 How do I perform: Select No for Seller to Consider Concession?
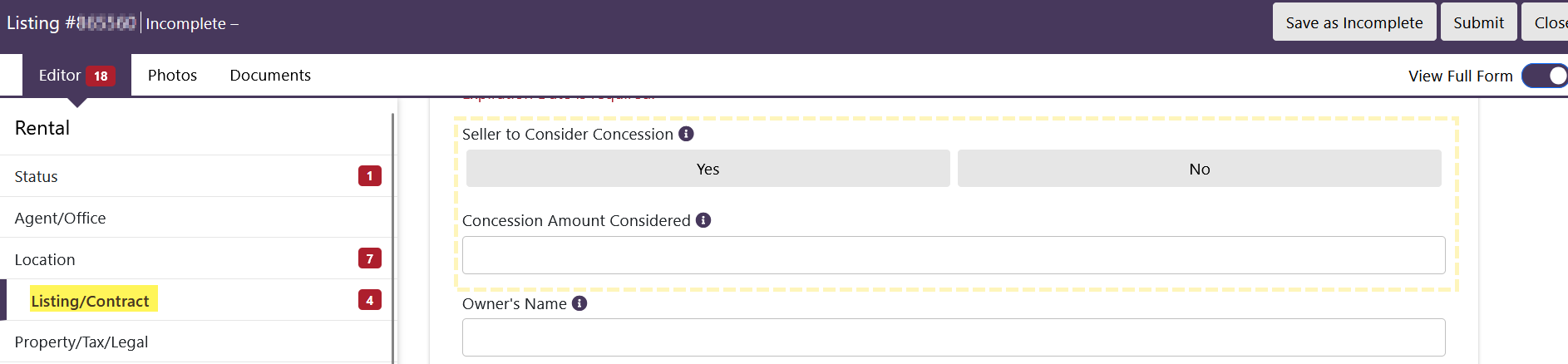click(1199, 169)
